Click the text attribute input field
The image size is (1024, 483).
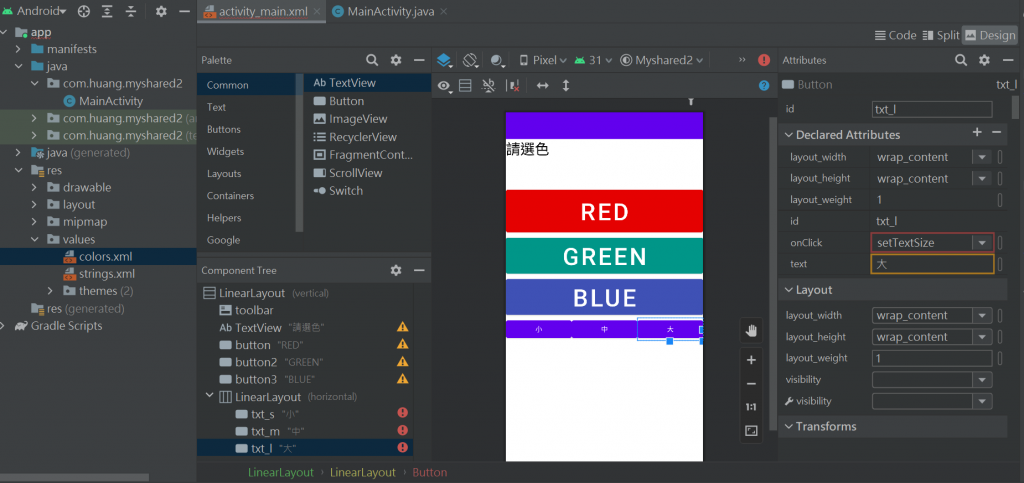tap(932, 264)
